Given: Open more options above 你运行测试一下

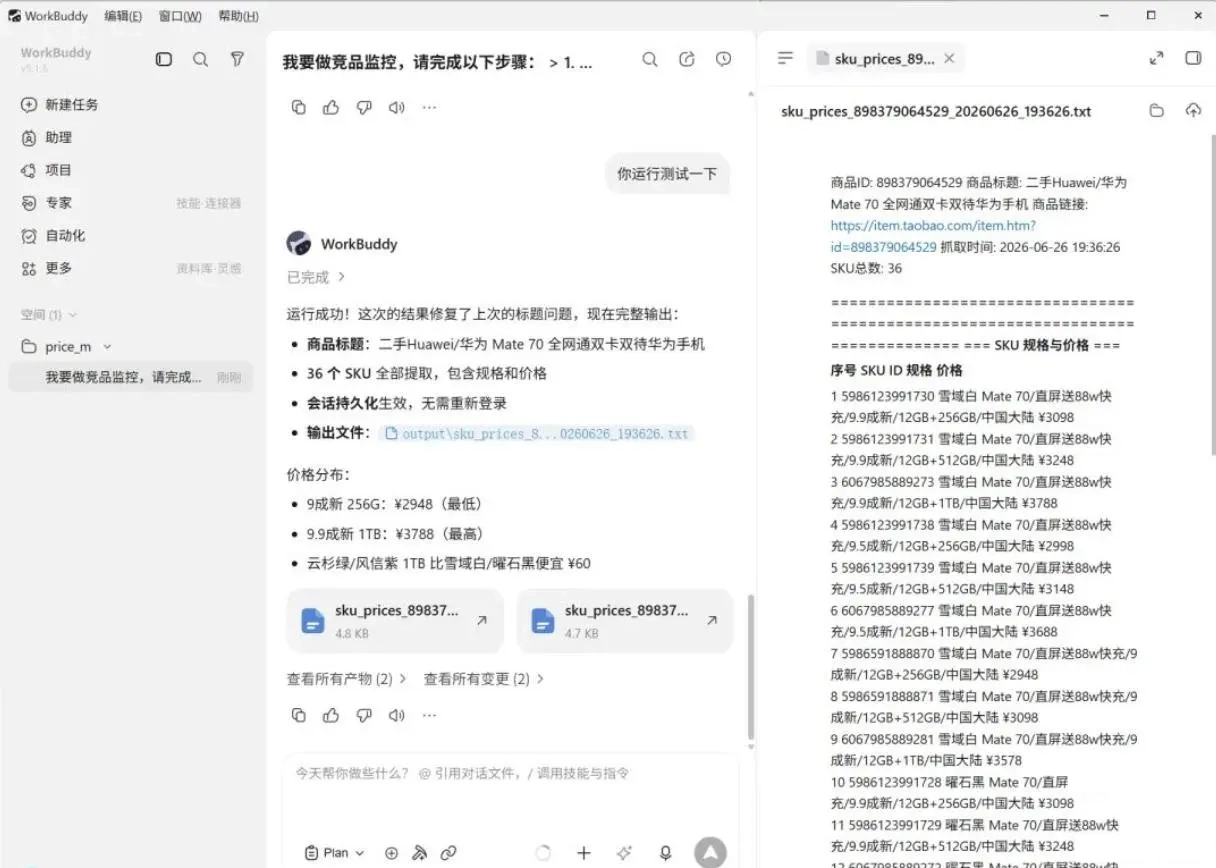Looking at the screenshot, I should point(430,108).
